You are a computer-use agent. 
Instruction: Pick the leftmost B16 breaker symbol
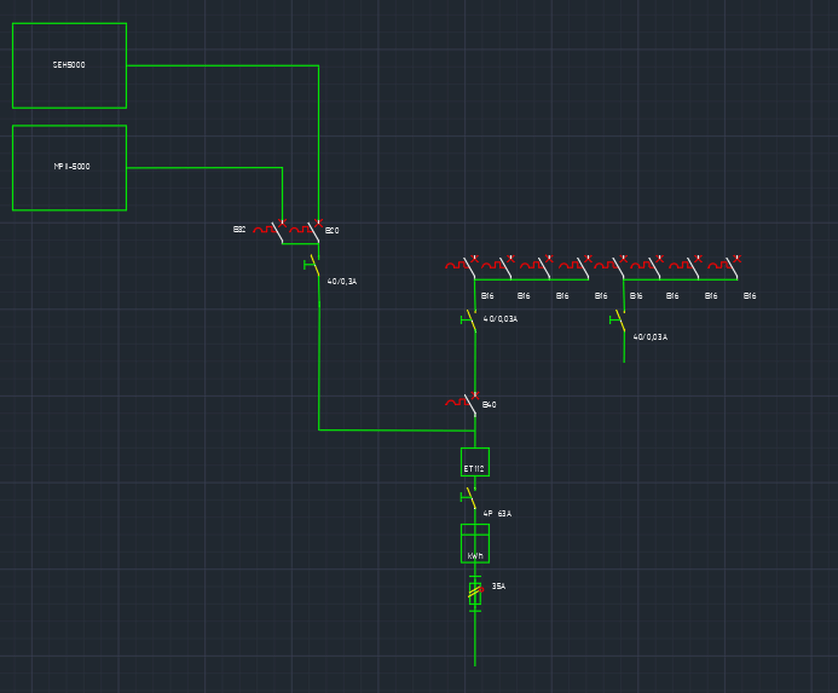(462, 267)
